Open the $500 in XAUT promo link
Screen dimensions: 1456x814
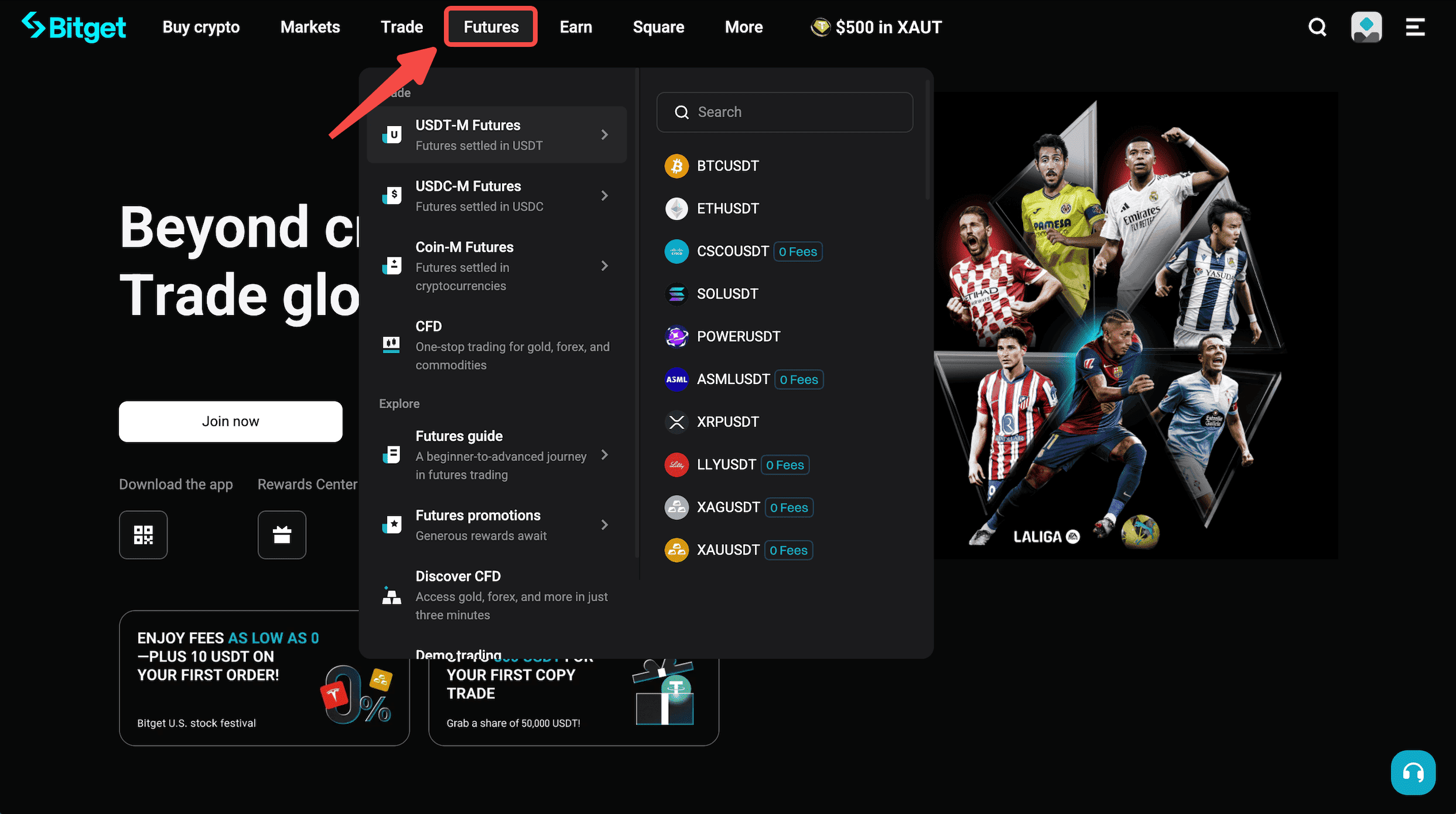(x=876, y=27)
